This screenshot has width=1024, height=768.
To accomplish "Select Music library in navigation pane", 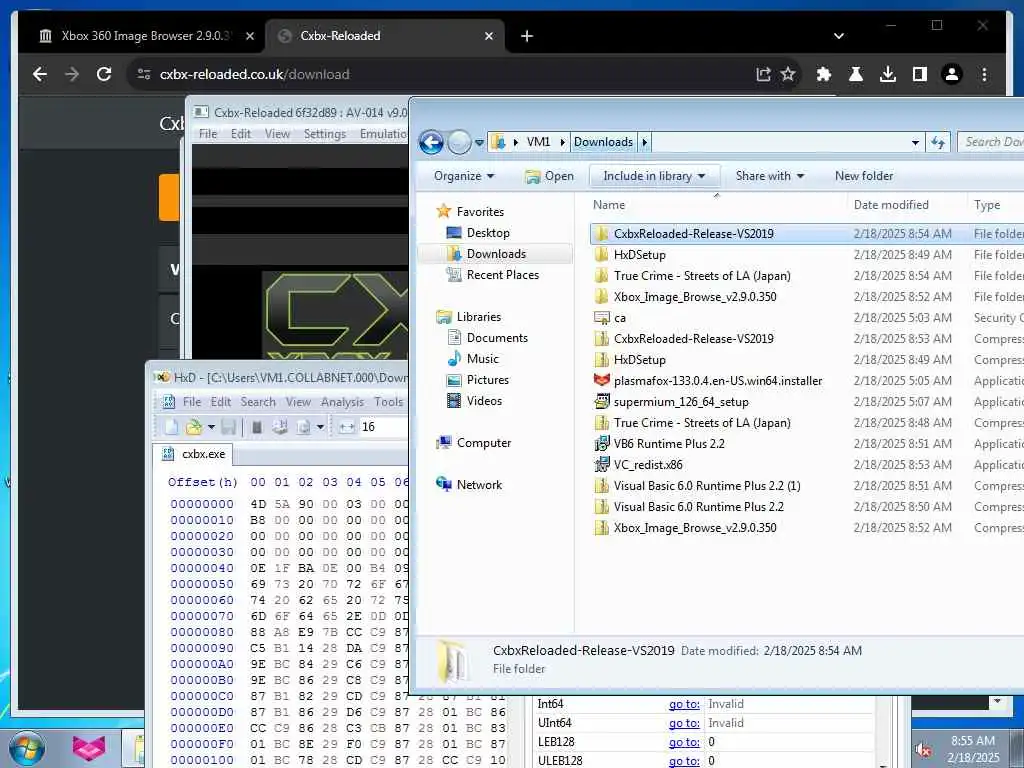I will [x=482, y=359].
